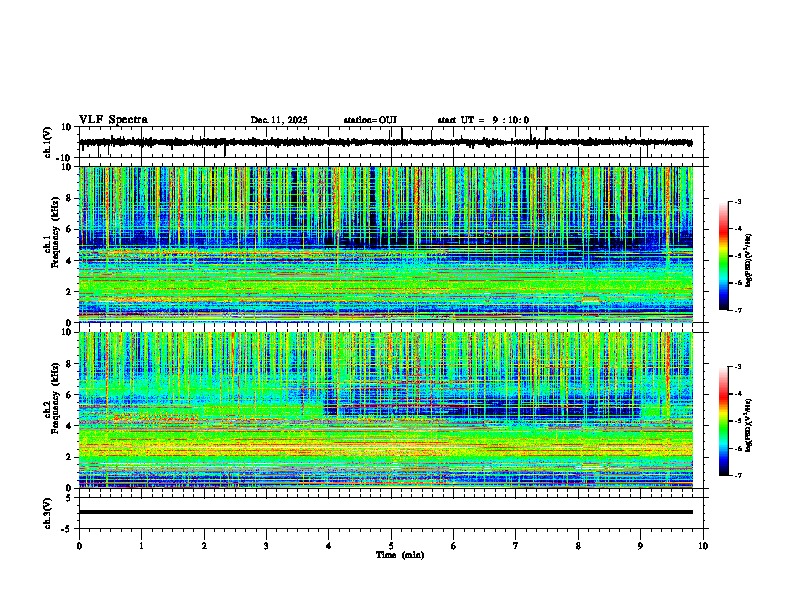Screen dimensions: 792x612
Task: Click the "VLF Spectra" plot title
Action: 113,120
